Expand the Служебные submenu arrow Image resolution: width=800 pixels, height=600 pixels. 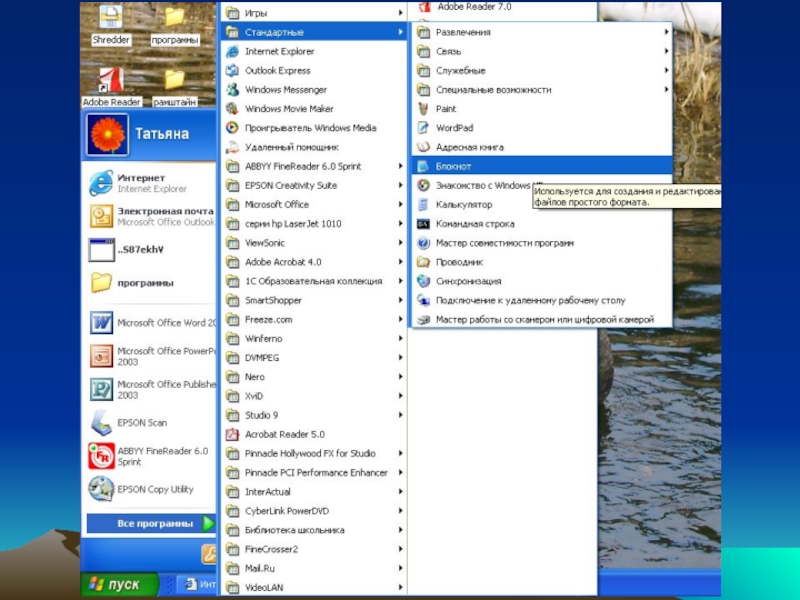click(x=666, y=70)
